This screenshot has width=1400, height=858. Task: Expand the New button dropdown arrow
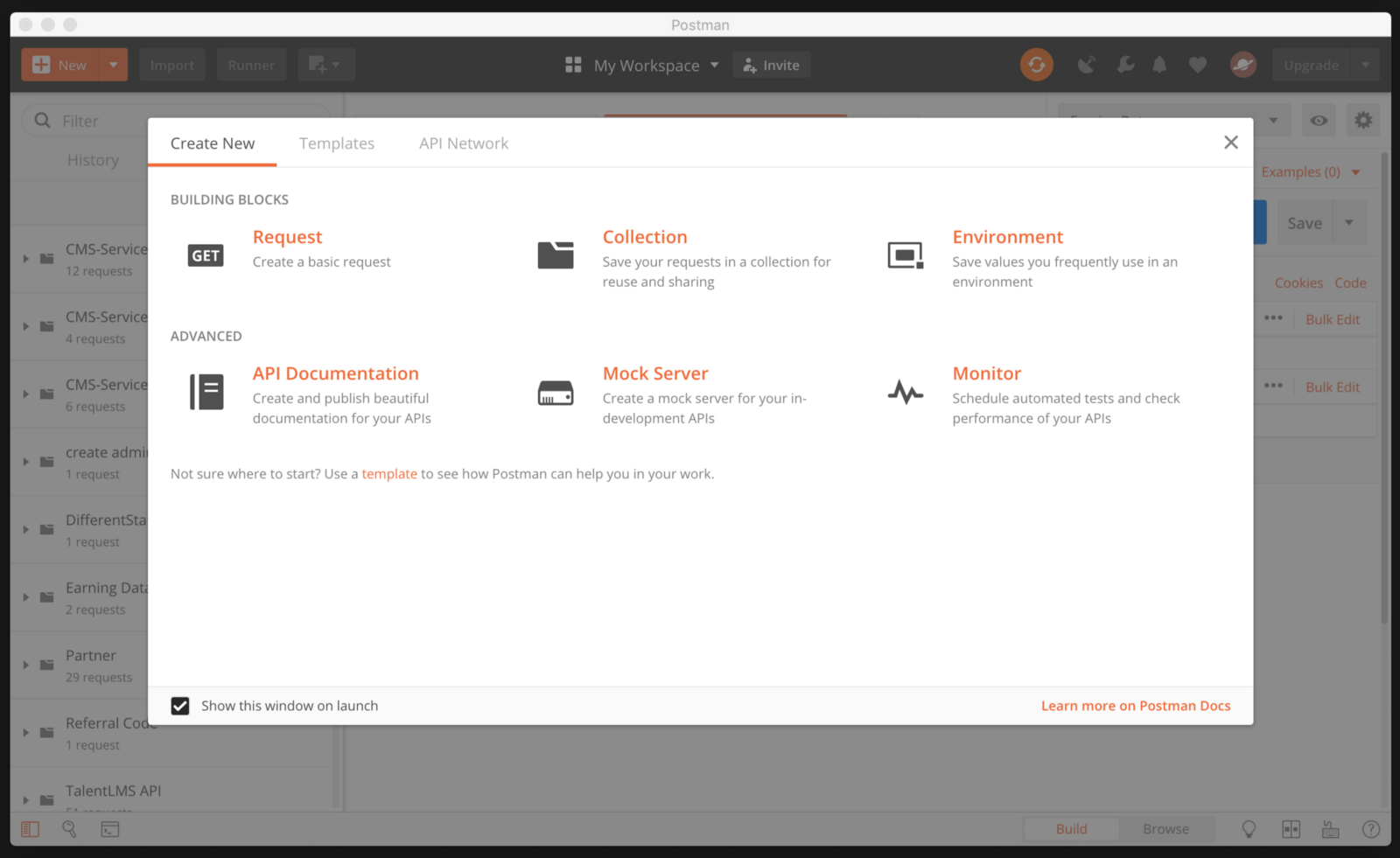coord(114,65)
